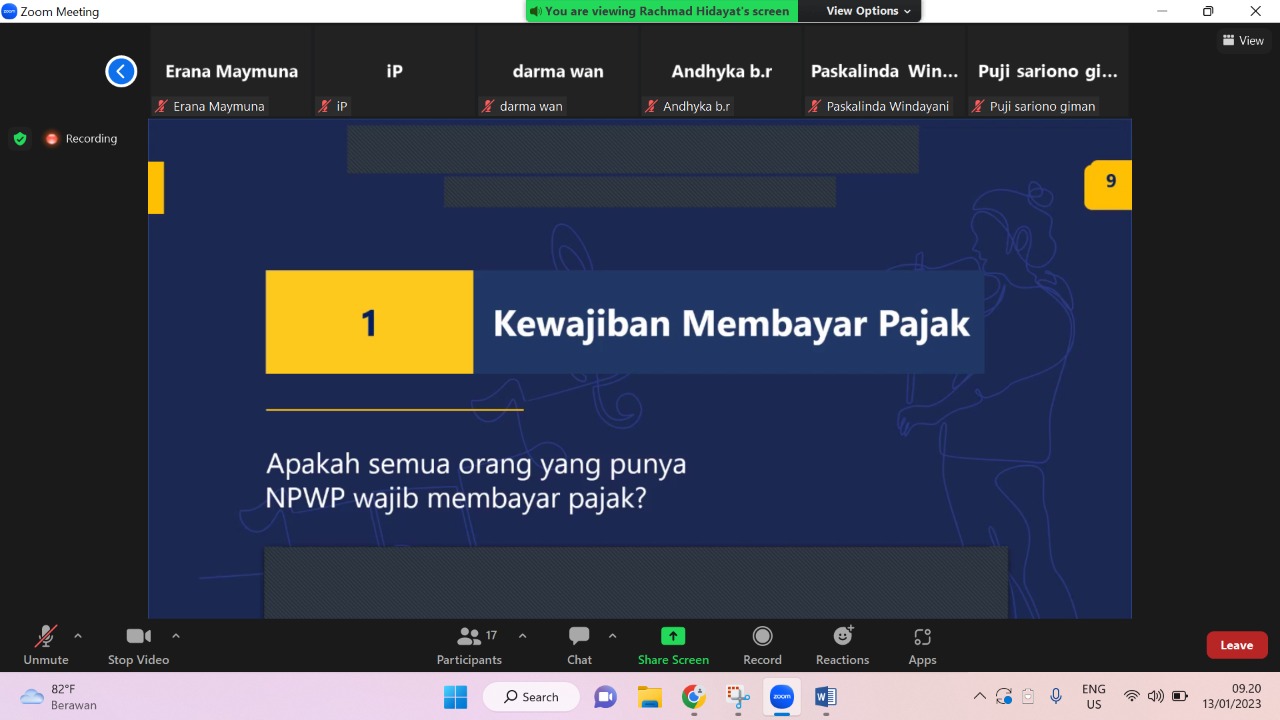
Task: Leave the meeting
Action: click(1236, 645)
